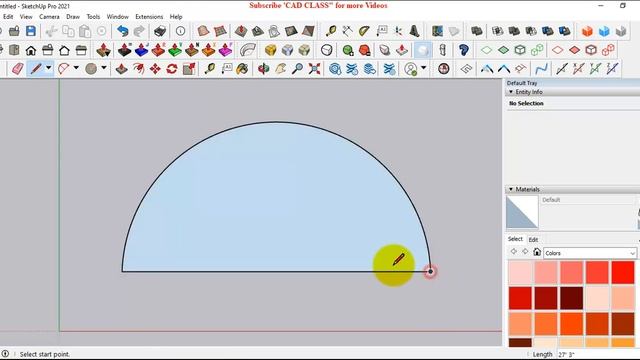The height and width of the screenshot is (360, 640).
Task: Open the Draw menu
Action: tap(73, 17)
